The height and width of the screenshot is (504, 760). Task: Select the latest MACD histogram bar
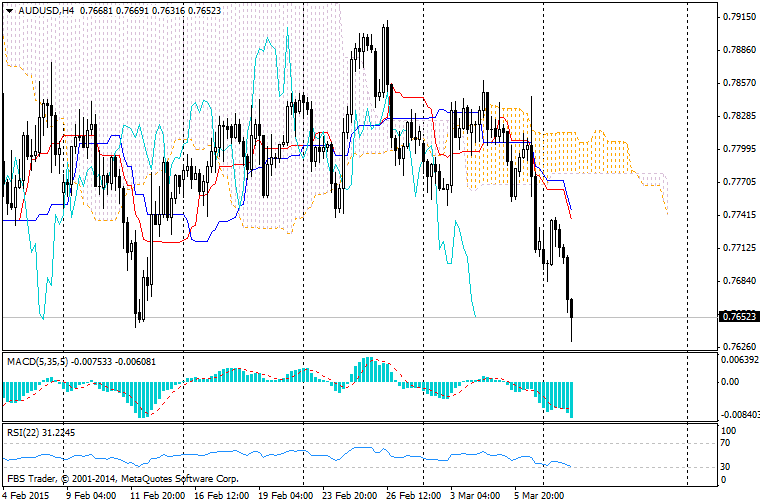pyautogui.click(x=572, y=400)
